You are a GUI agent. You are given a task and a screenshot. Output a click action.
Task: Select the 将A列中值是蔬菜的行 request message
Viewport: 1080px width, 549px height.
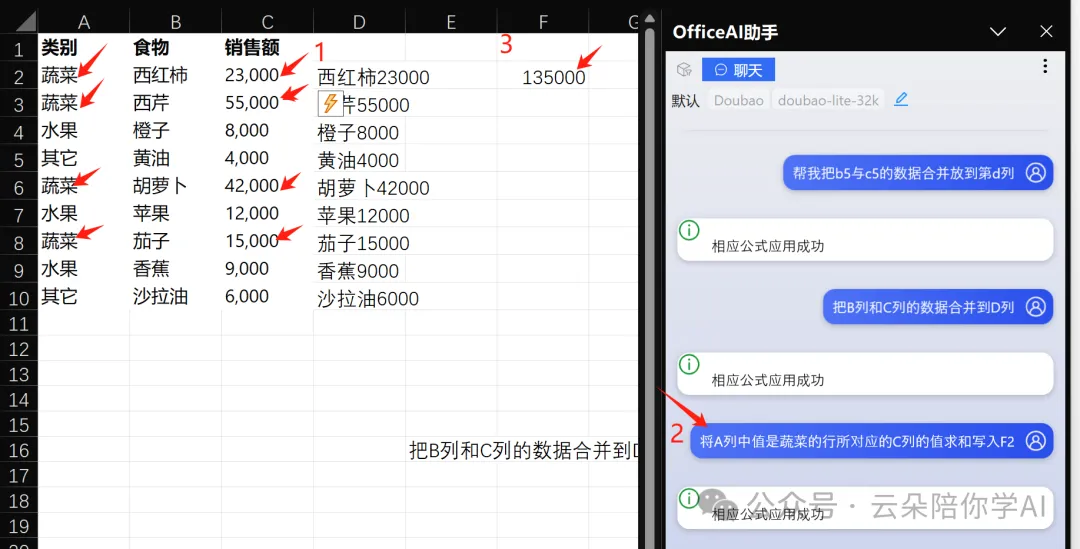coord(872,441)
